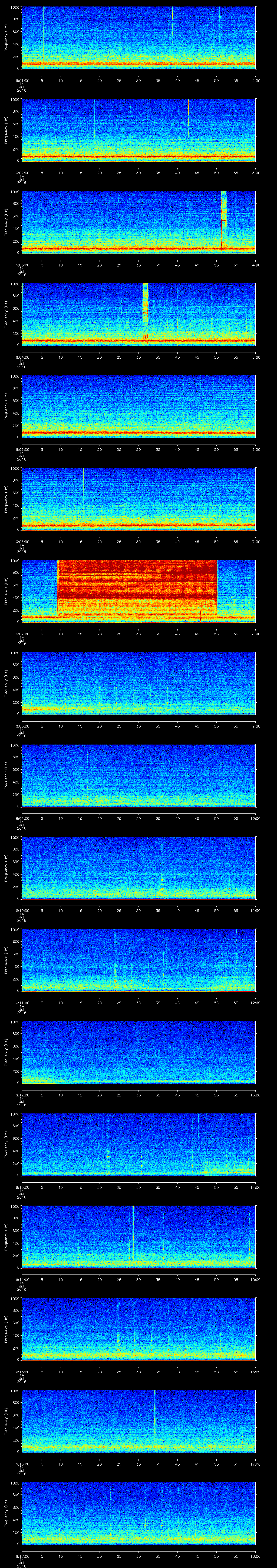
Task: Click the 18:00 end time label of last panel
Action: pos(255,1557)
